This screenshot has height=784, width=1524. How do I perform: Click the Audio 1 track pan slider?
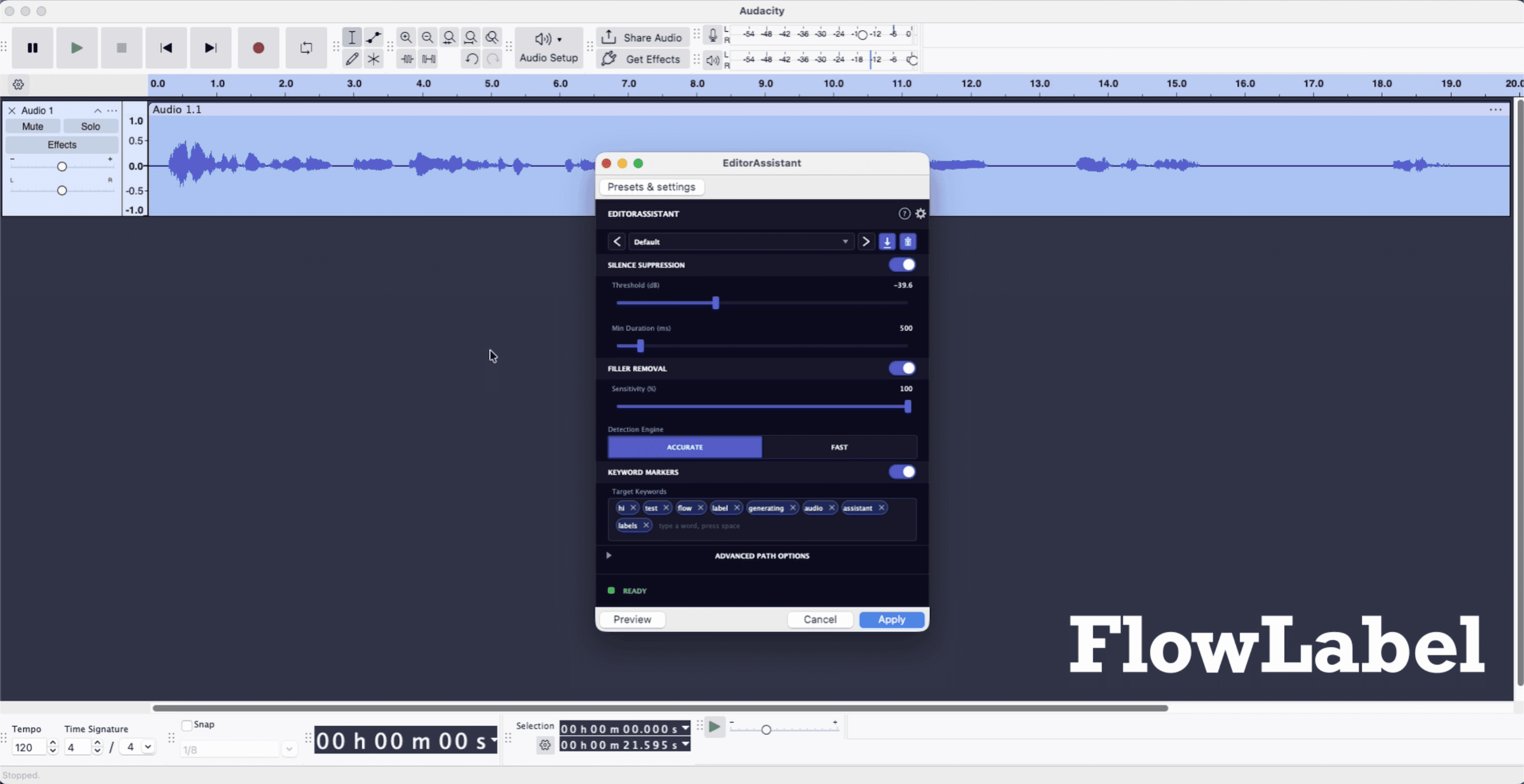pyautogui.click(x=61, y=190)
